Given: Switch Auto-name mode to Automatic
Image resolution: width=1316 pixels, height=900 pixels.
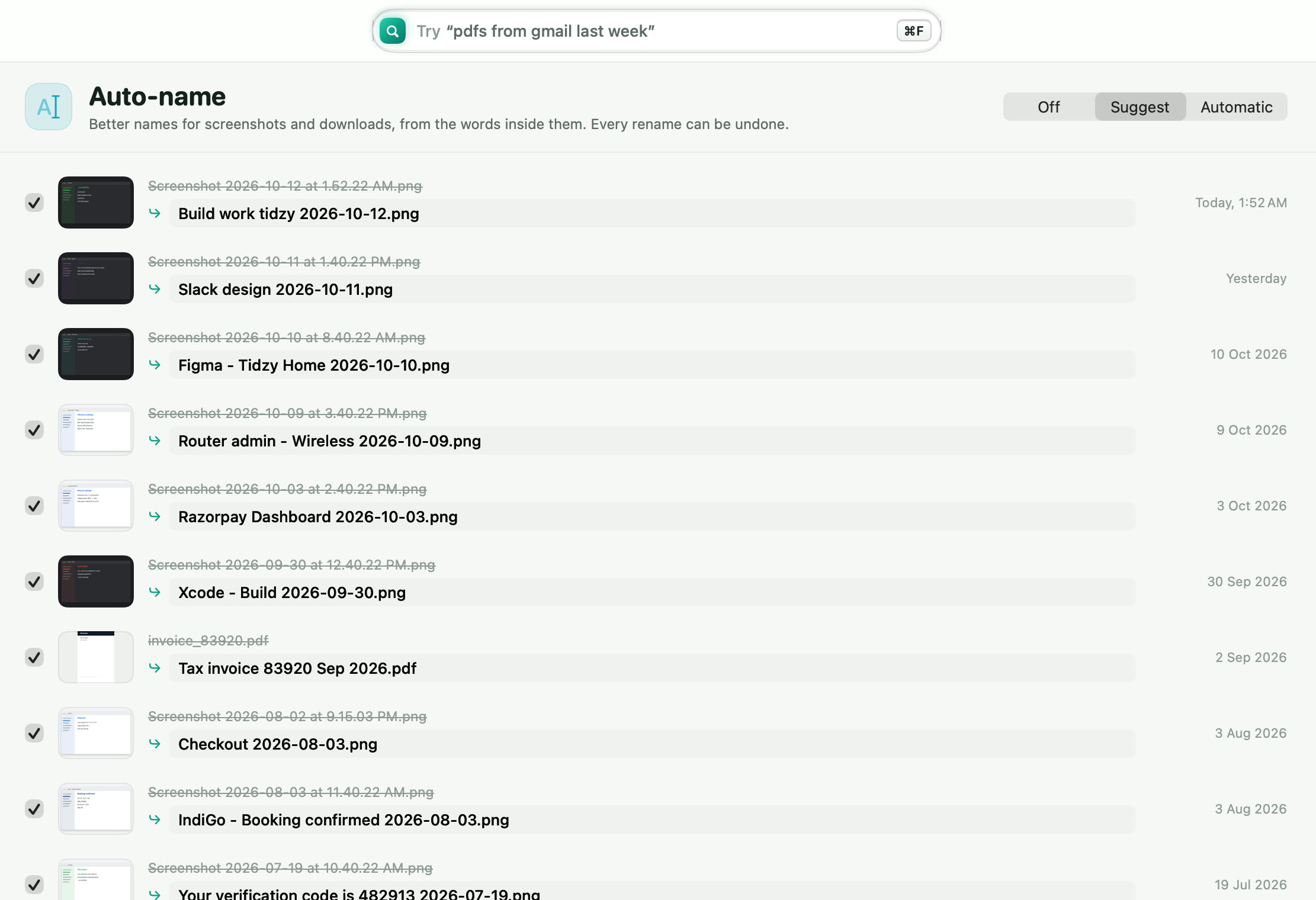Looking at the screenshot, I should [1237, 107].
